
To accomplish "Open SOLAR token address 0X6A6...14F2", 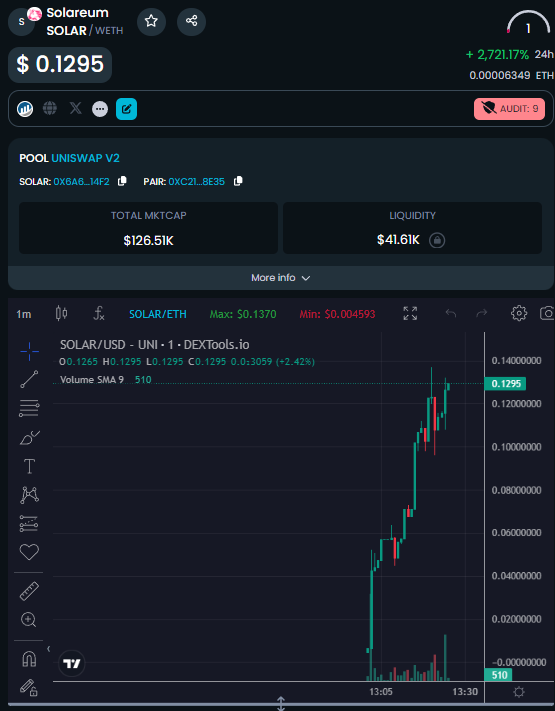I will 82,182.
